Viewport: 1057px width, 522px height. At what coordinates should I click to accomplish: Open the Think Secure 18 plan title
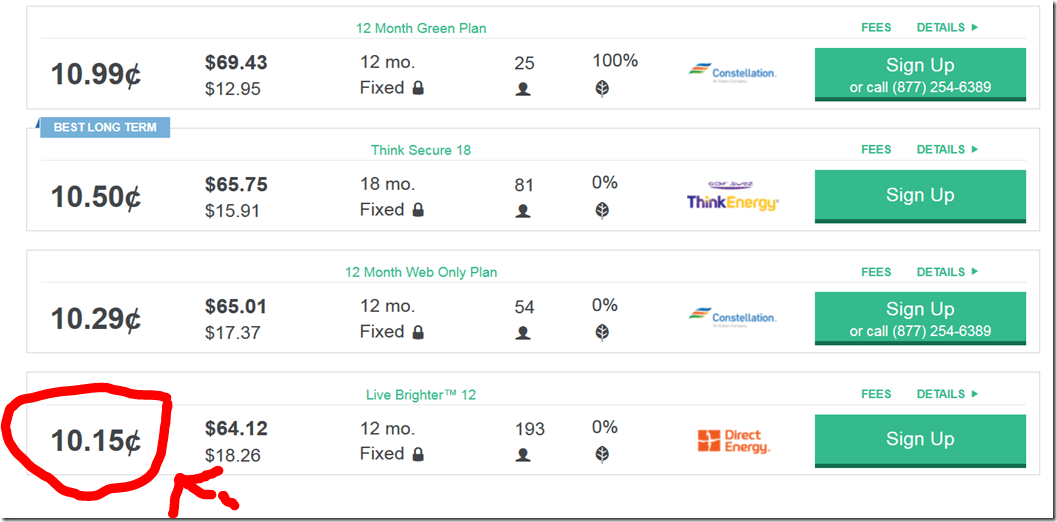coord(421,150)
